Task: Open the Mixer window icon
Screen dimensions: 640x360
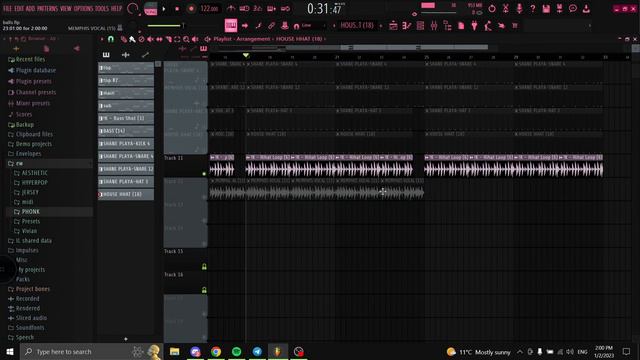Action: pos(434,26)
